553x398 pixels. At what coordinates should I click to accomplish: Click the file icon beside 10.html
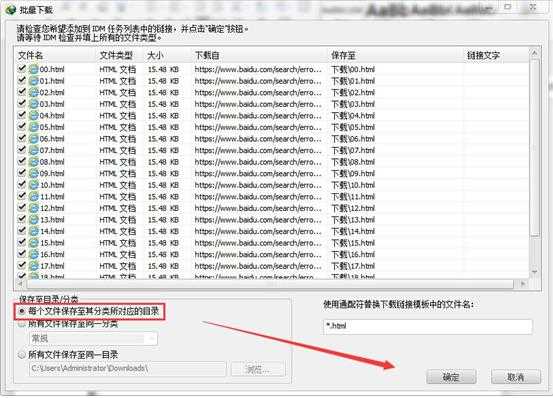[34, 185]
